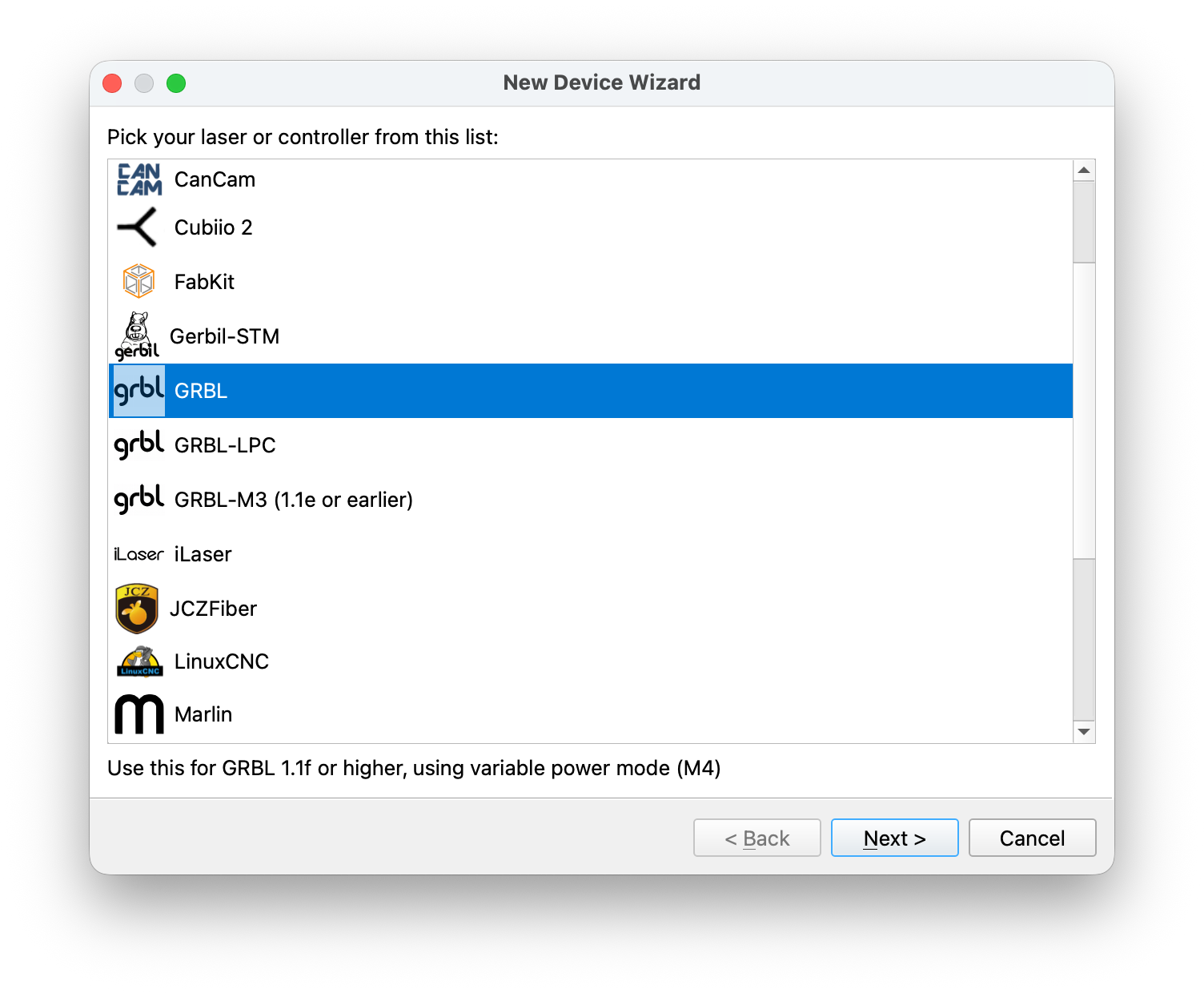1204x993 pixels.
Task: Click the device list scrollbar thumb
Action: 1084,223
